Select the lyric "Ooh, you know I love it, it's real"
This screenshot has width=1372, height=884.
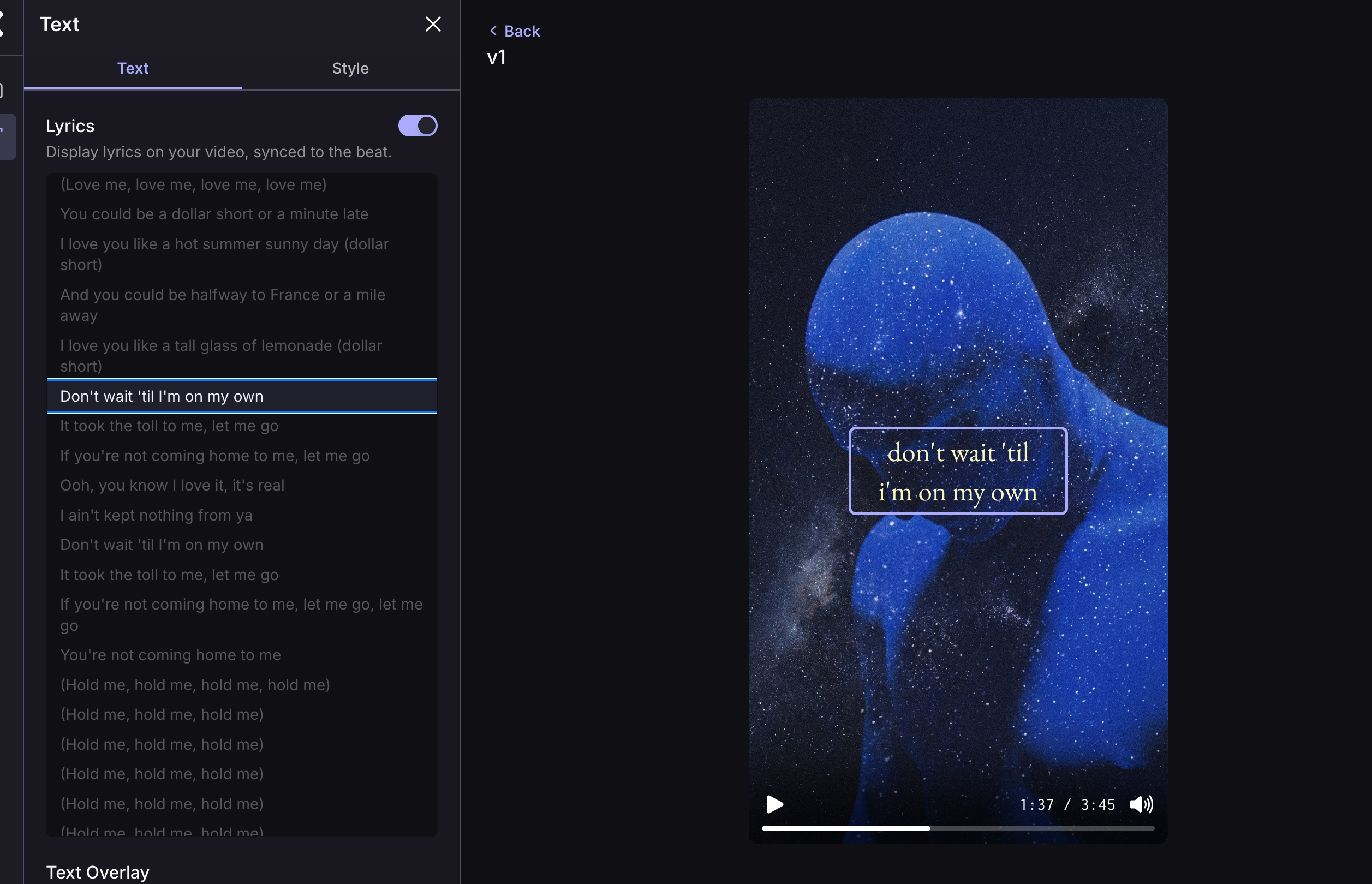pyautogui.click(x=172, y=485)
